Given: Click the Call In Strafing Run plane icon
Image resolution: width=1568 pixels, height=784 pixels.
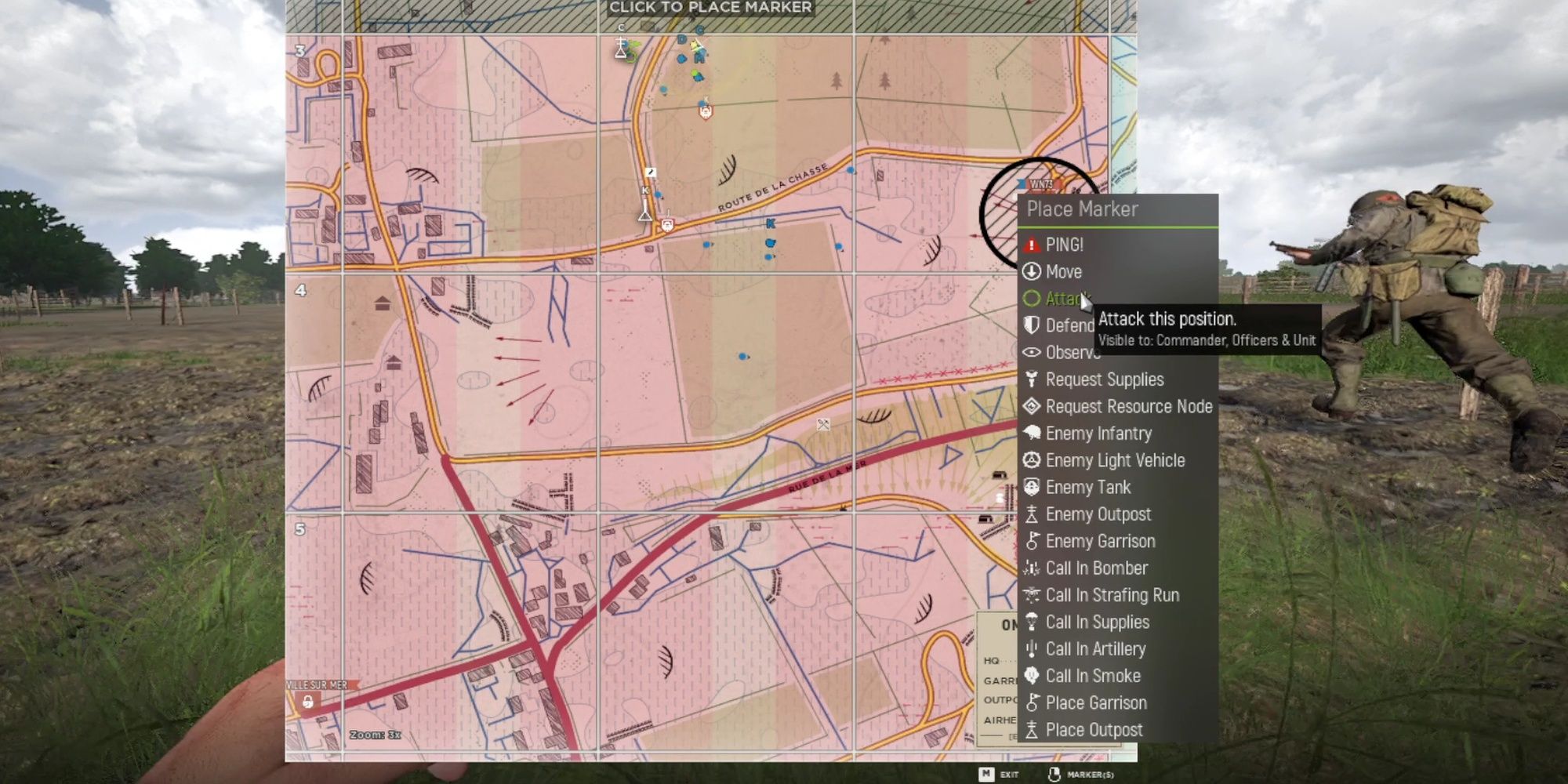Looking at the screenshot, I should pos(1032,595).
